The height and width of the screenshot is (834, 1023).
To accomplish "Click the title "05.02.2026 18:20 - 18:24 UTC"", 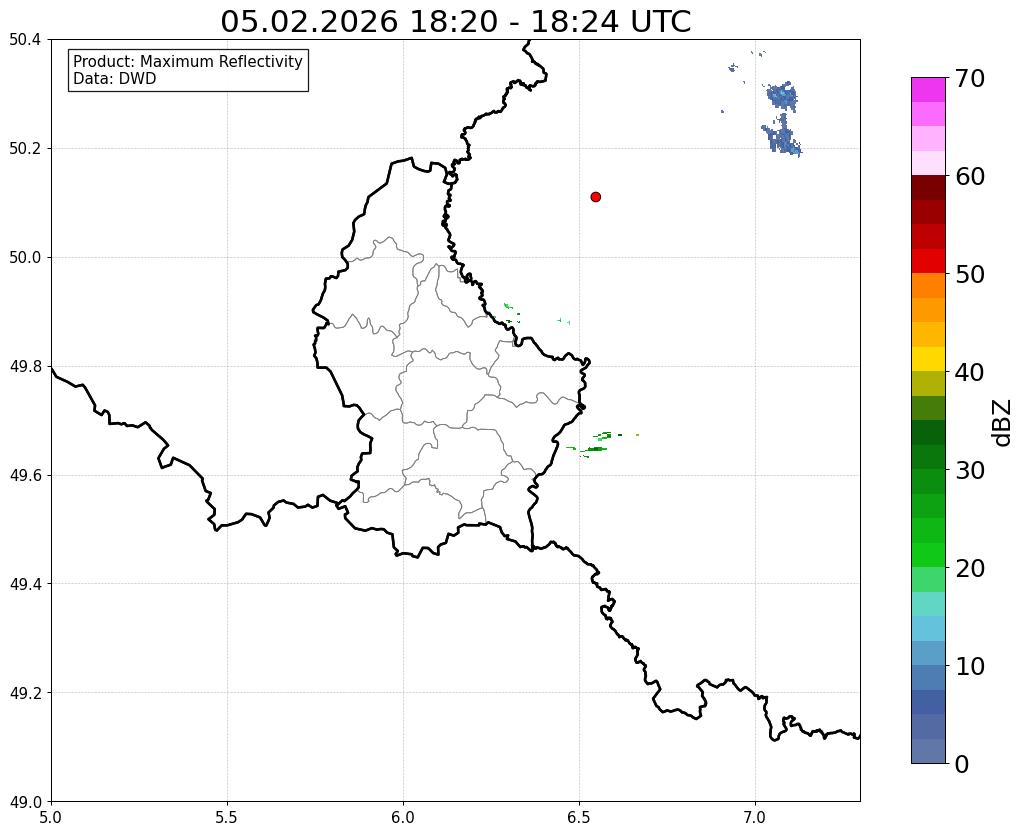I will click(x=455, y=22).
